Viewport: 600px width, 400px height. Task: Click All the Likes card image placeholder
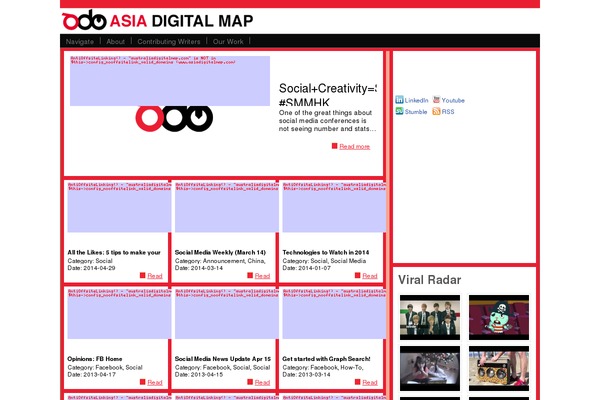119,207
